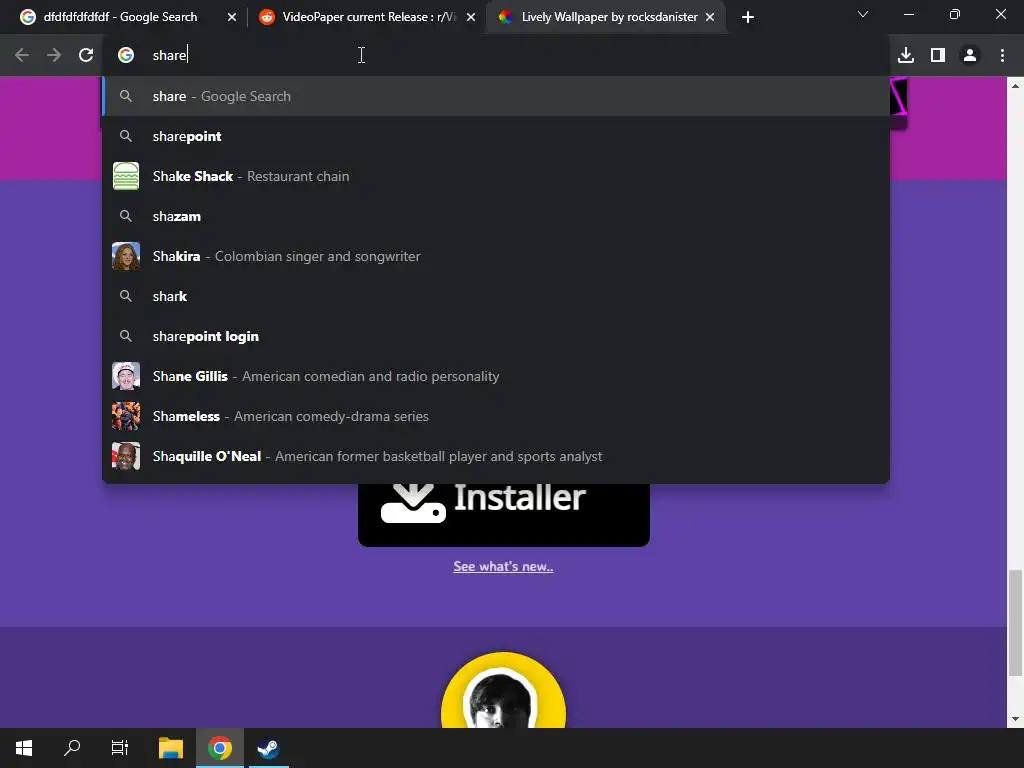Image resolution: width=1024 pixels, height=768 pixels.
Task: Close the dfdfdfdfdfdf Google Search tab
Action: 232,17
